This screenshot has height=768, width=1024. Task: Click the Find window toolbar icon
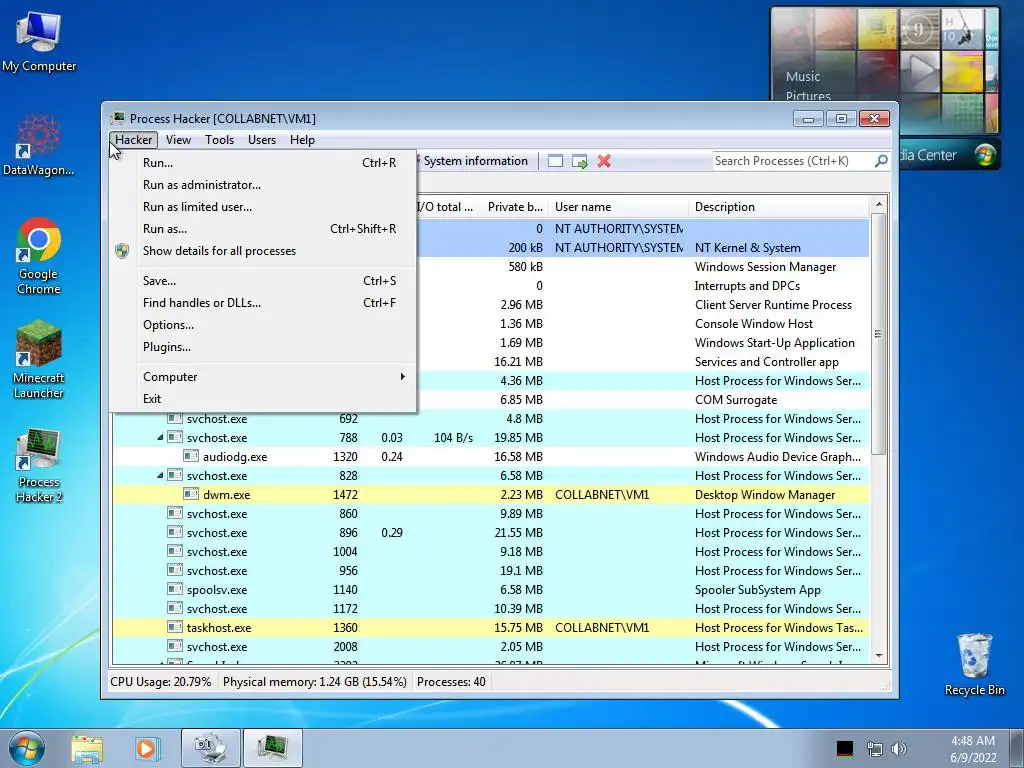click(x=555, y=161)
